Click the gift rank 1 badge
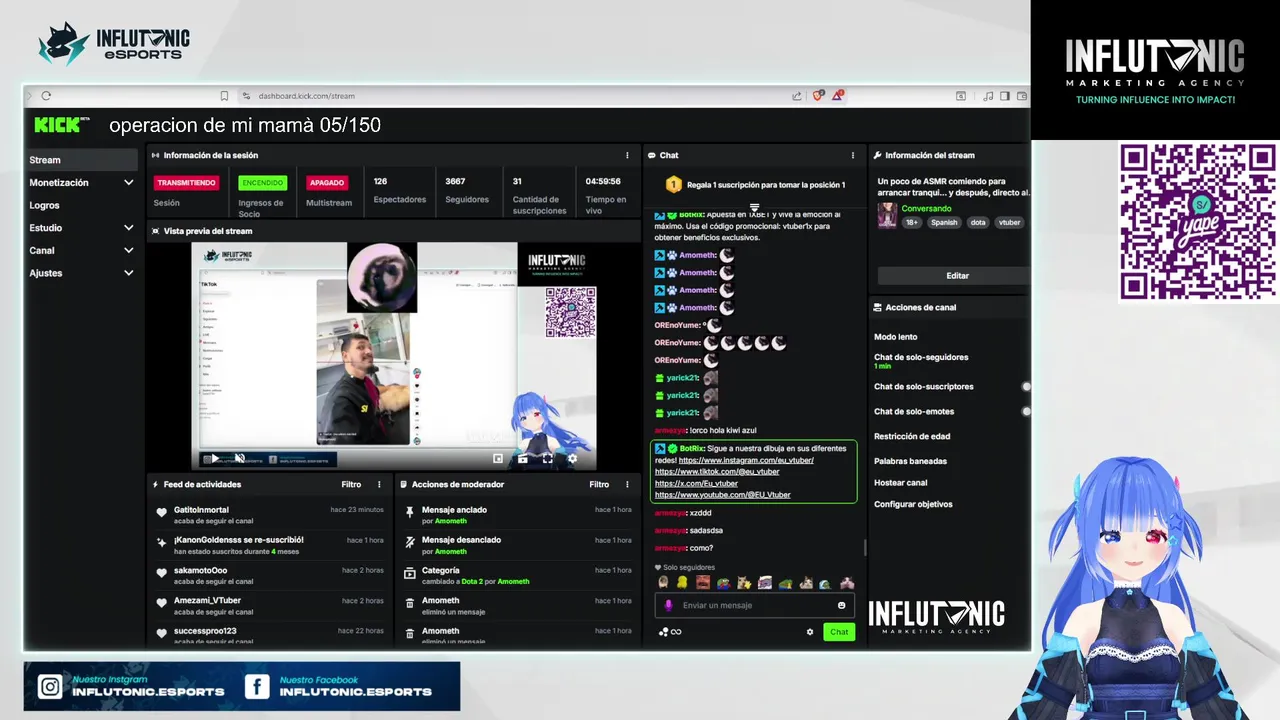 click(x=674, y=184)
